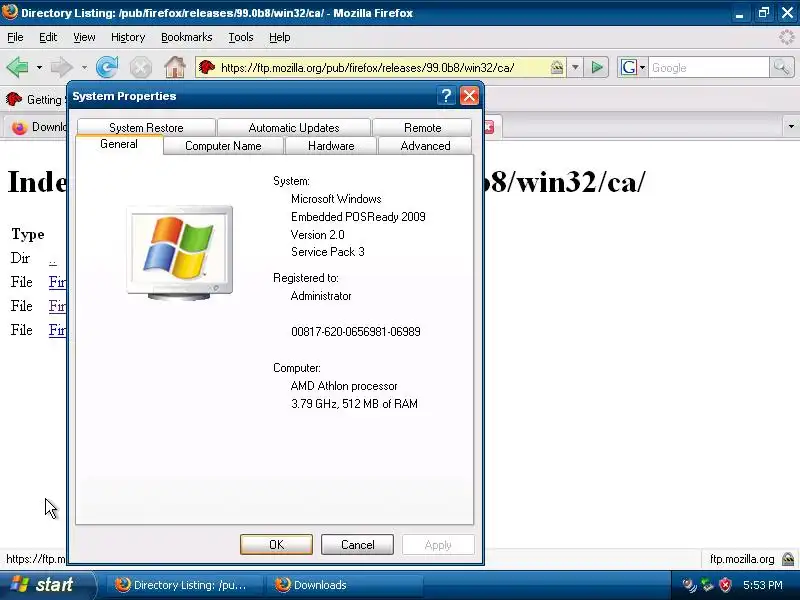Image resolution: width=800 pixels, height=600 pixels.
Task: Click the 5:53 PM system clock
Action: coord(762,585)
